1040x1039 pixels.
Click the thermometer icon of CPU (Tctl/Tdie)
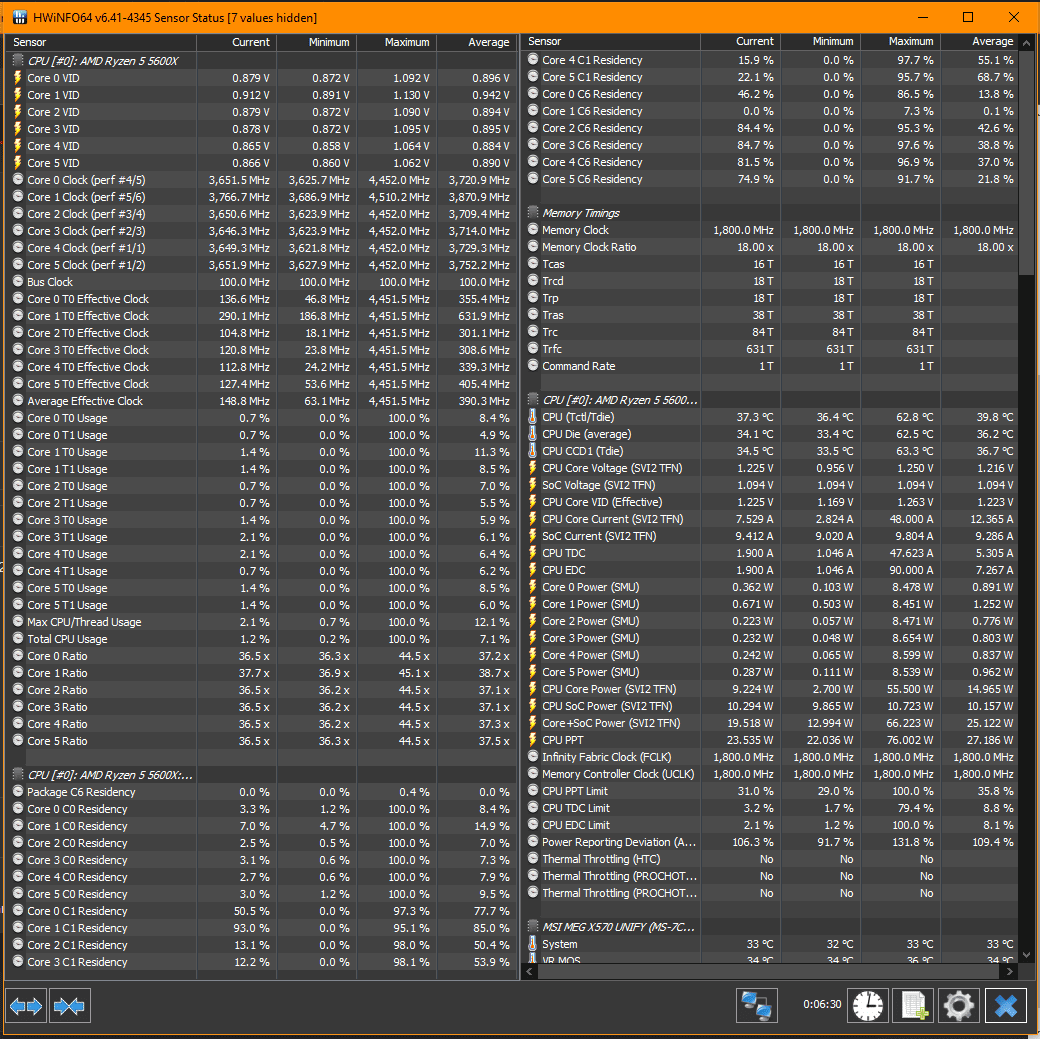[x=533, y=417]
